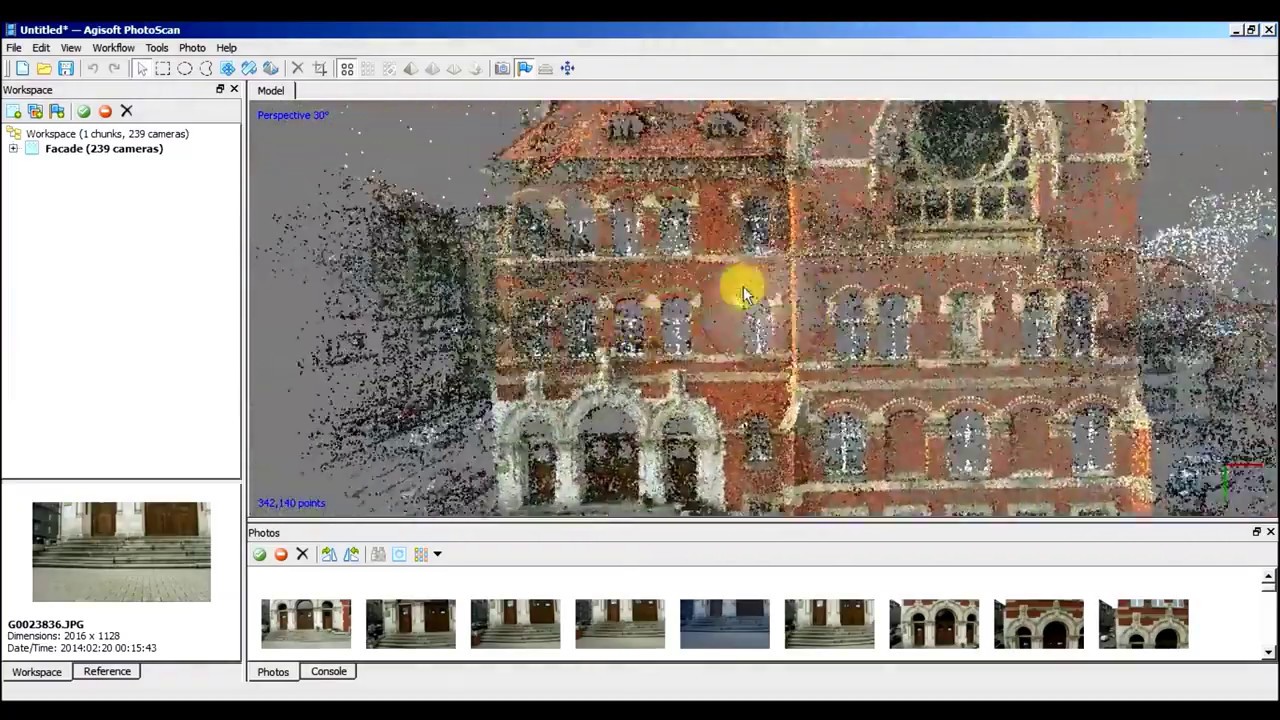Choose the Free-Form Selection tool
The image size is (1280, 720).
click(206, 68)
